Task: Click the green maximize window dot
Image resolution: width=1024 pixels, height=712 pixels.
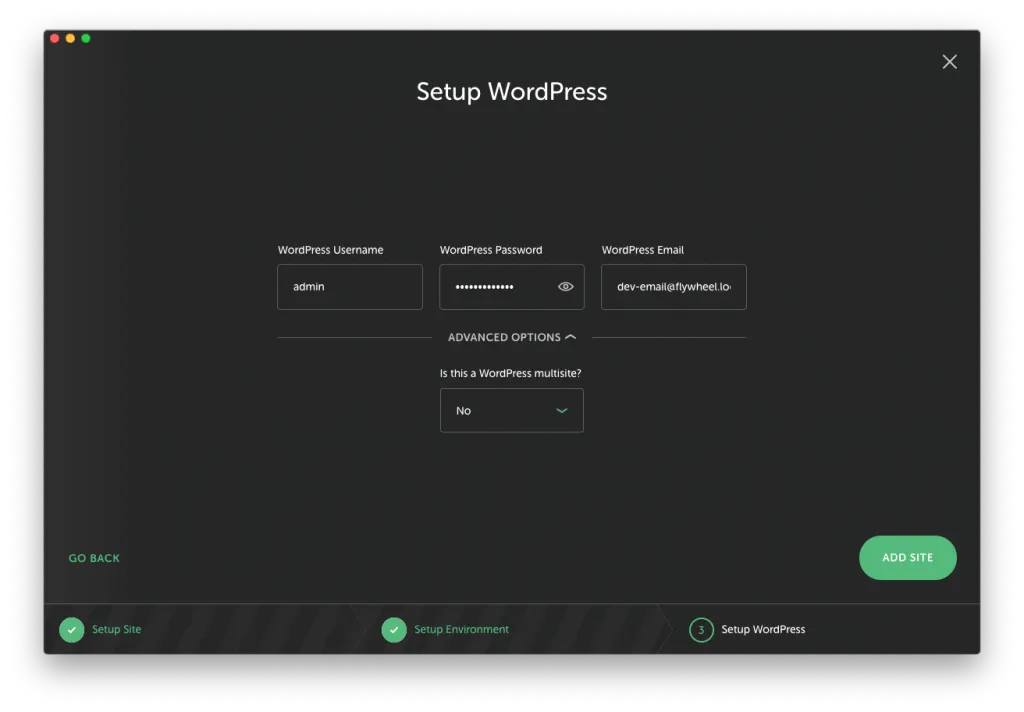Action: tap(86, 39)
